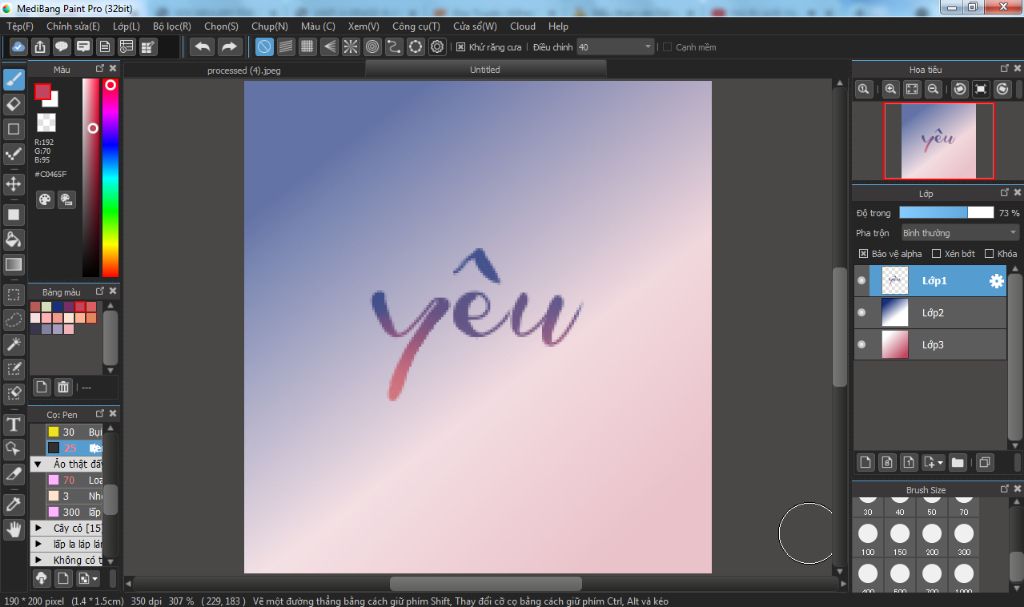1024x607 pixels.
Task: Zoom out on the navigator panel
Action: pyautogui.click(x=933, y=90)
